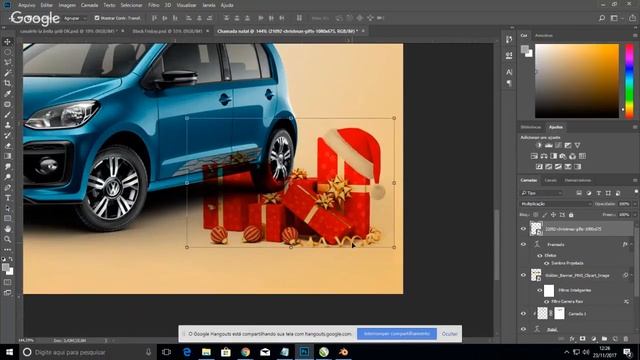Click the rainbow hue slider strip
This screenshot has height=360, width=640.
(630, 81)
